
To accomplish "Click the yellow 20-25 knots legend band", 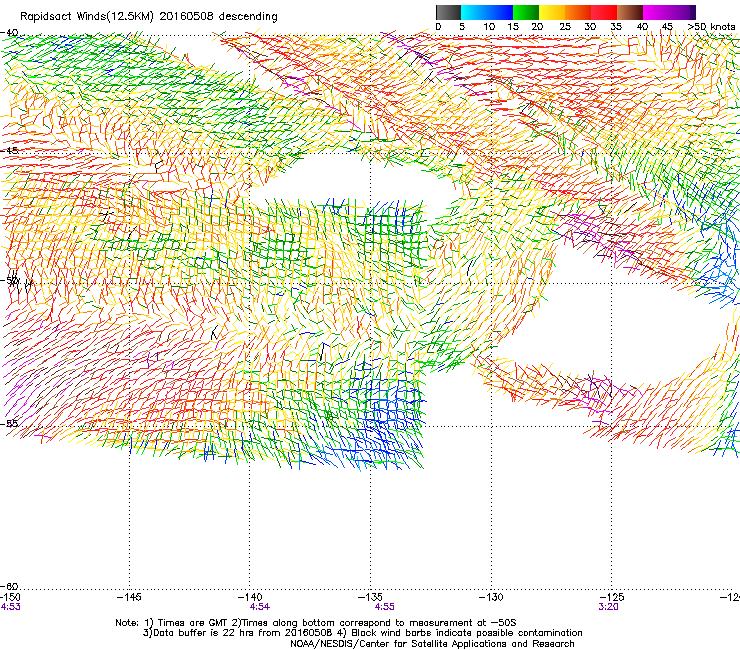I will click(x=552, y=12).
